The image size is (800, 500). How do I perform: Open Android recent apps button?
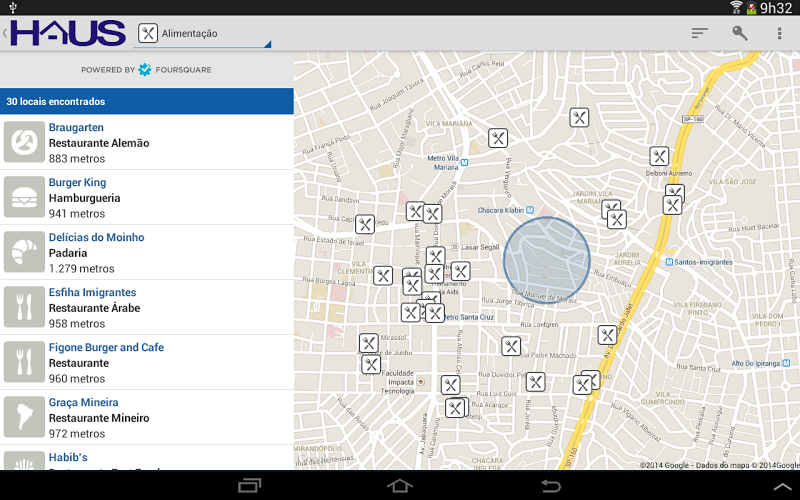[x=250, y=485]
